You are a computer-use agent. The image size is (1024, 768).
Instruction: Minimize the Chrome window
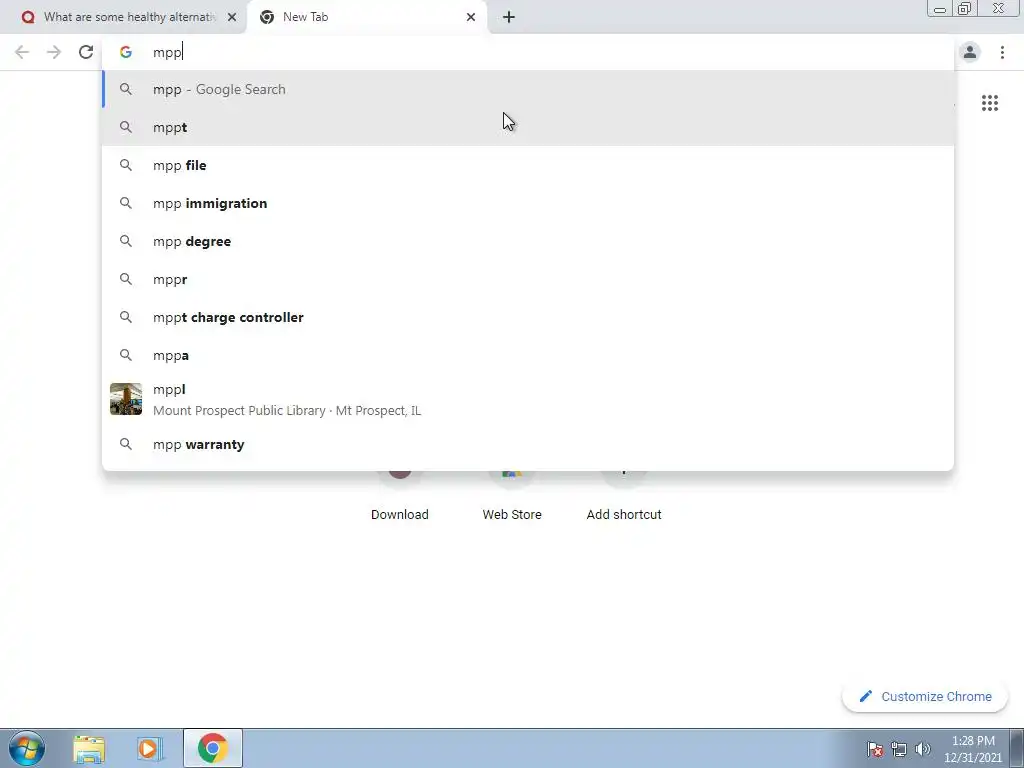coord(940,8)
